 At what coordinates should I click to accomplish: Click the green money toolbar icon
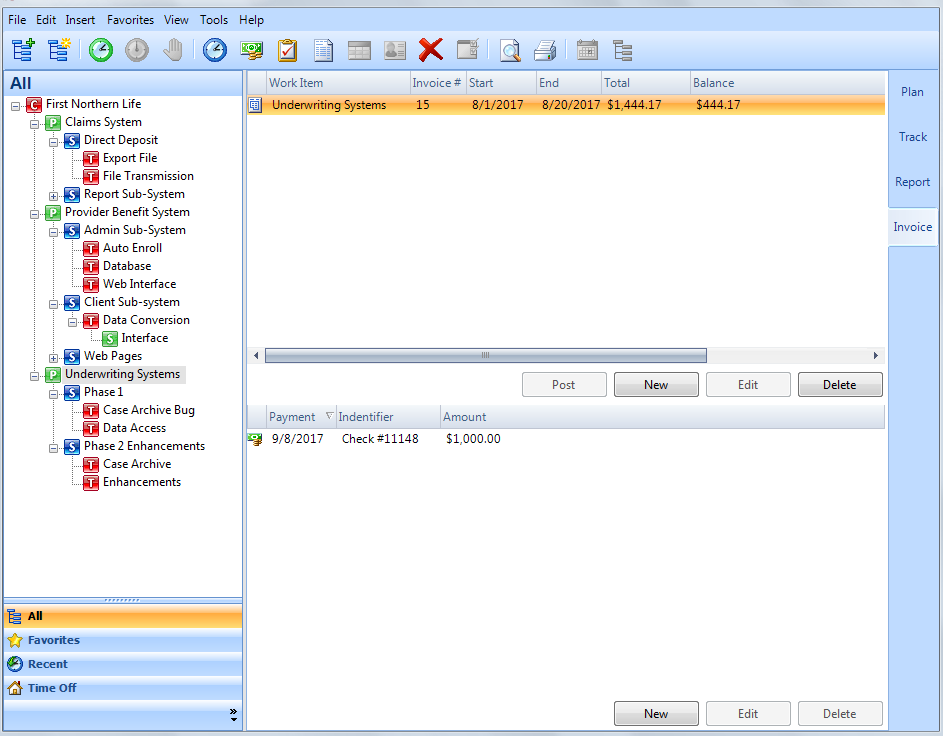pos(251,50)
